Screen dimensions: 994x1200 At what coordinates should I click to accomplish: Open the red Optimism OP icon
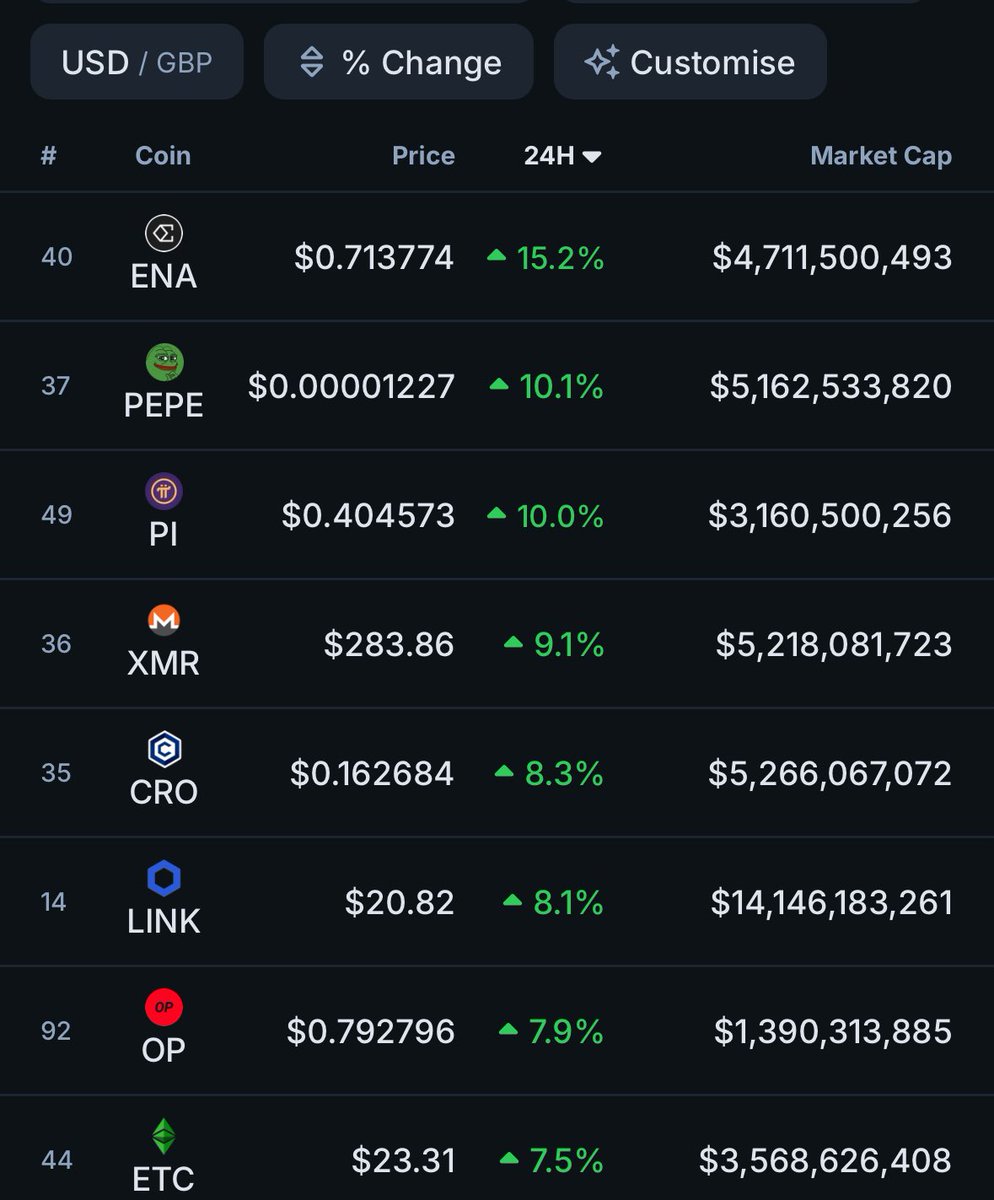[164, 1007]
